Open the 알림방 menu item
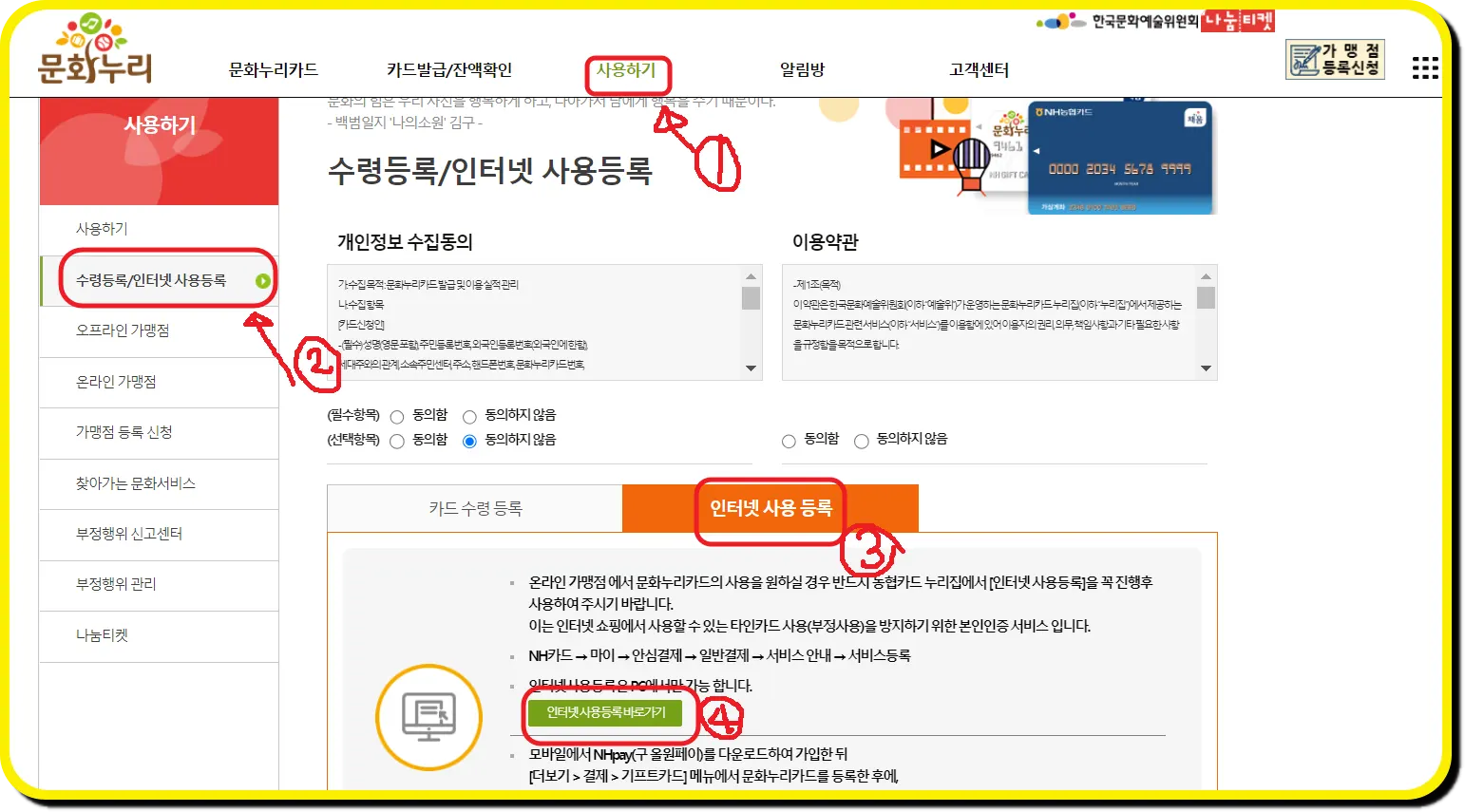Screen dimensions: 1465x812 [803, 68]
